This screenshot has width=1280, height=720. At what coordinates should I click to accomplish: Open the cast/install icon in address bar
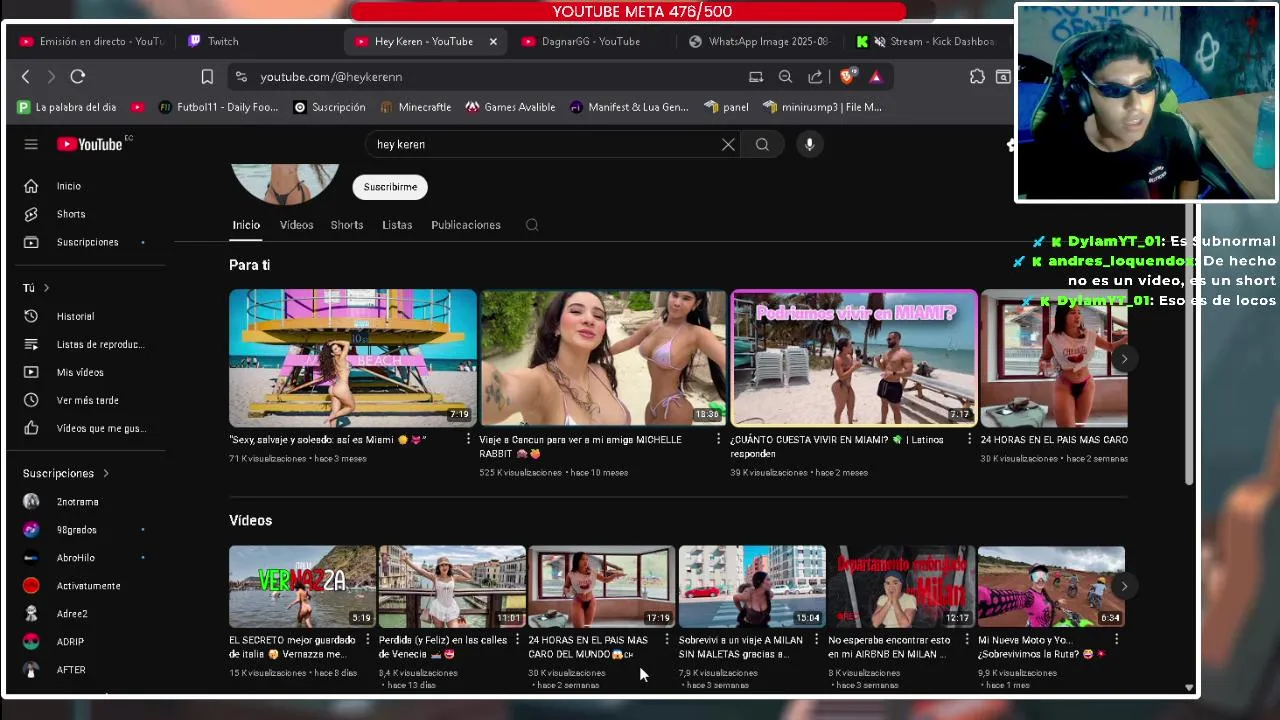(x=756, y=76)
